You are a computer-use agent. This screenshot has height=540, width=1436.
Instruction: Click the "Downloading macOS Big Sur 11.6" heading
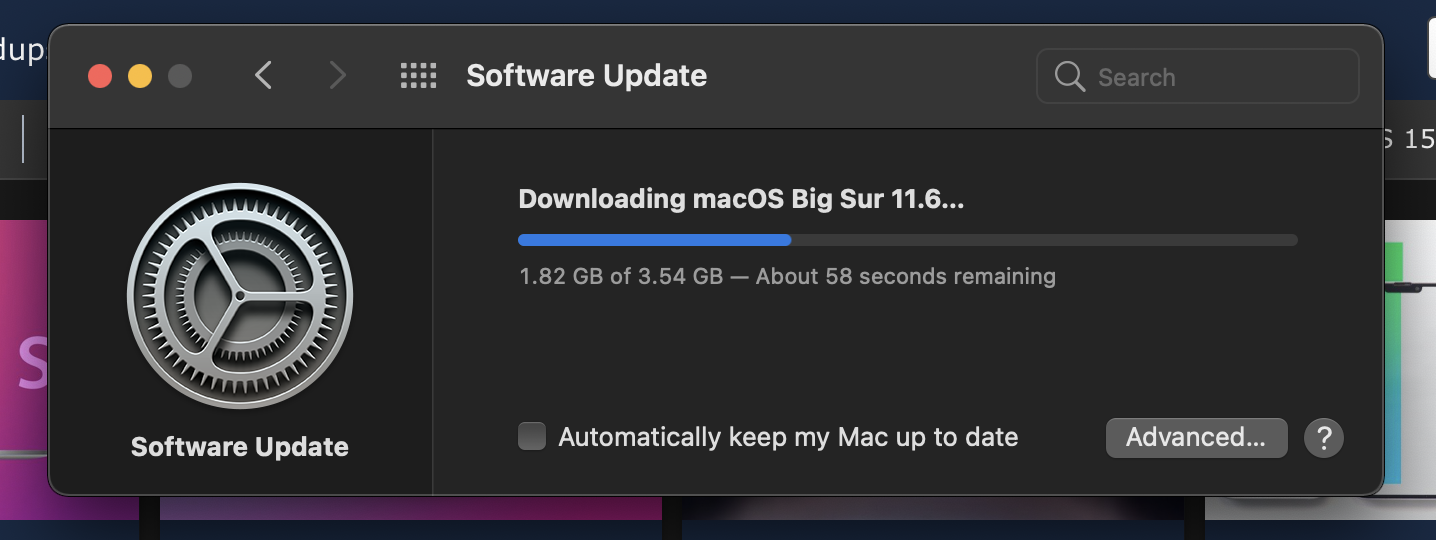[741, 199]
